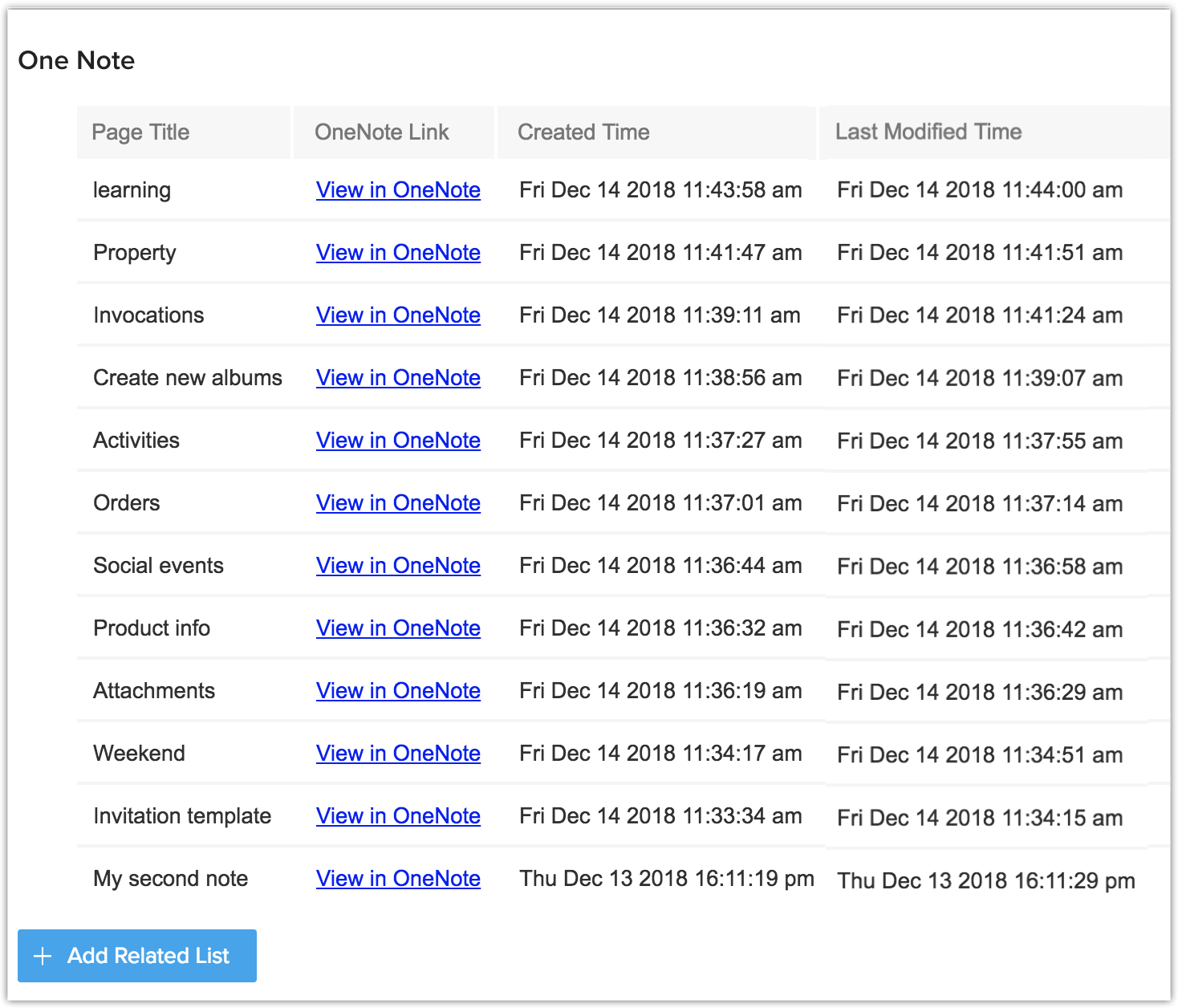
Task: Open View in OneNote link for Weekend
Action: click(x=398, y=754)
